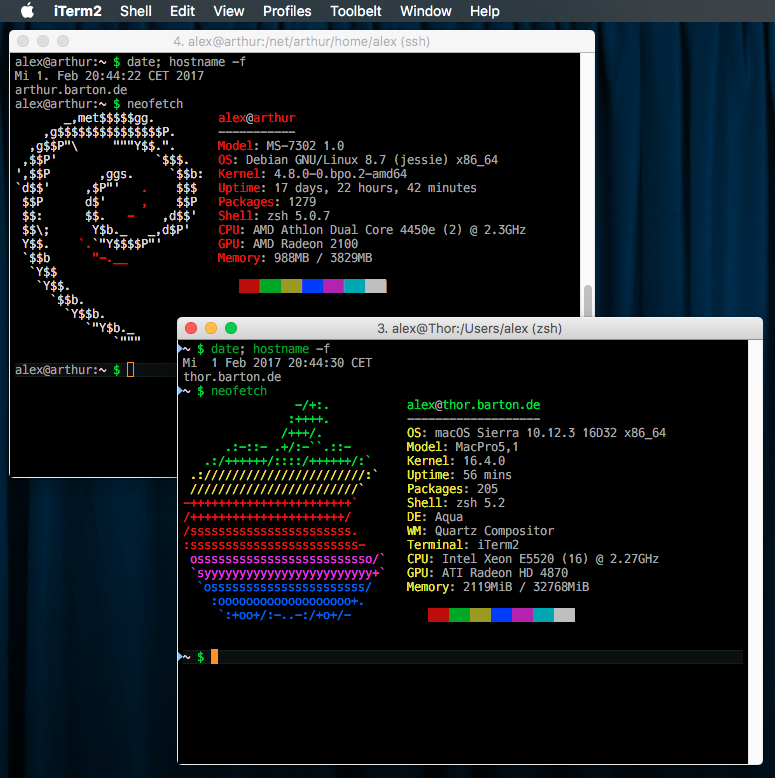Close the alex@Thor zsh window
775x778 pixels.
[191, 328]
